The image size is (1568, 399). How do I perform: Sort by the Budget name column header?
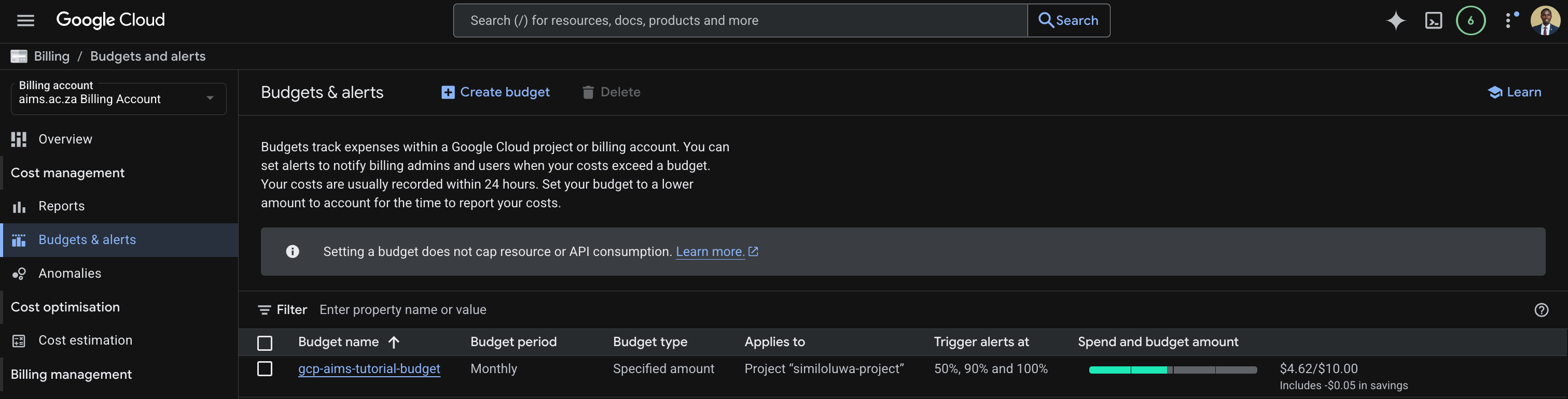(x=338, y=343)
